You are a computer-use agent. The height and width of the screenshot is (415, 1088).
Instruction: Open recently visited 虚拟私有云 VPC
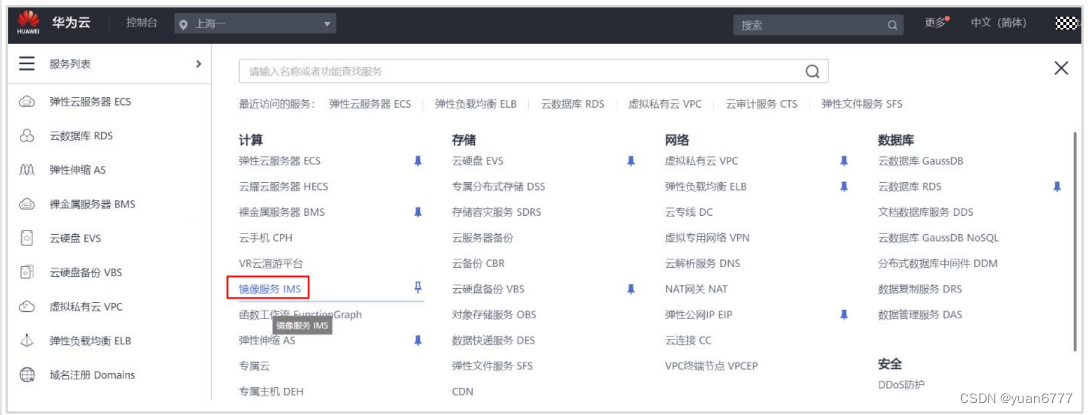pos(665,104)
